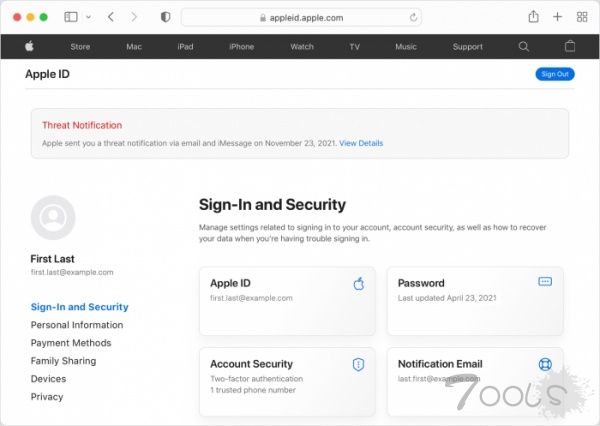Open the Password settings card
600x426 pixels.
pos(474,300)
